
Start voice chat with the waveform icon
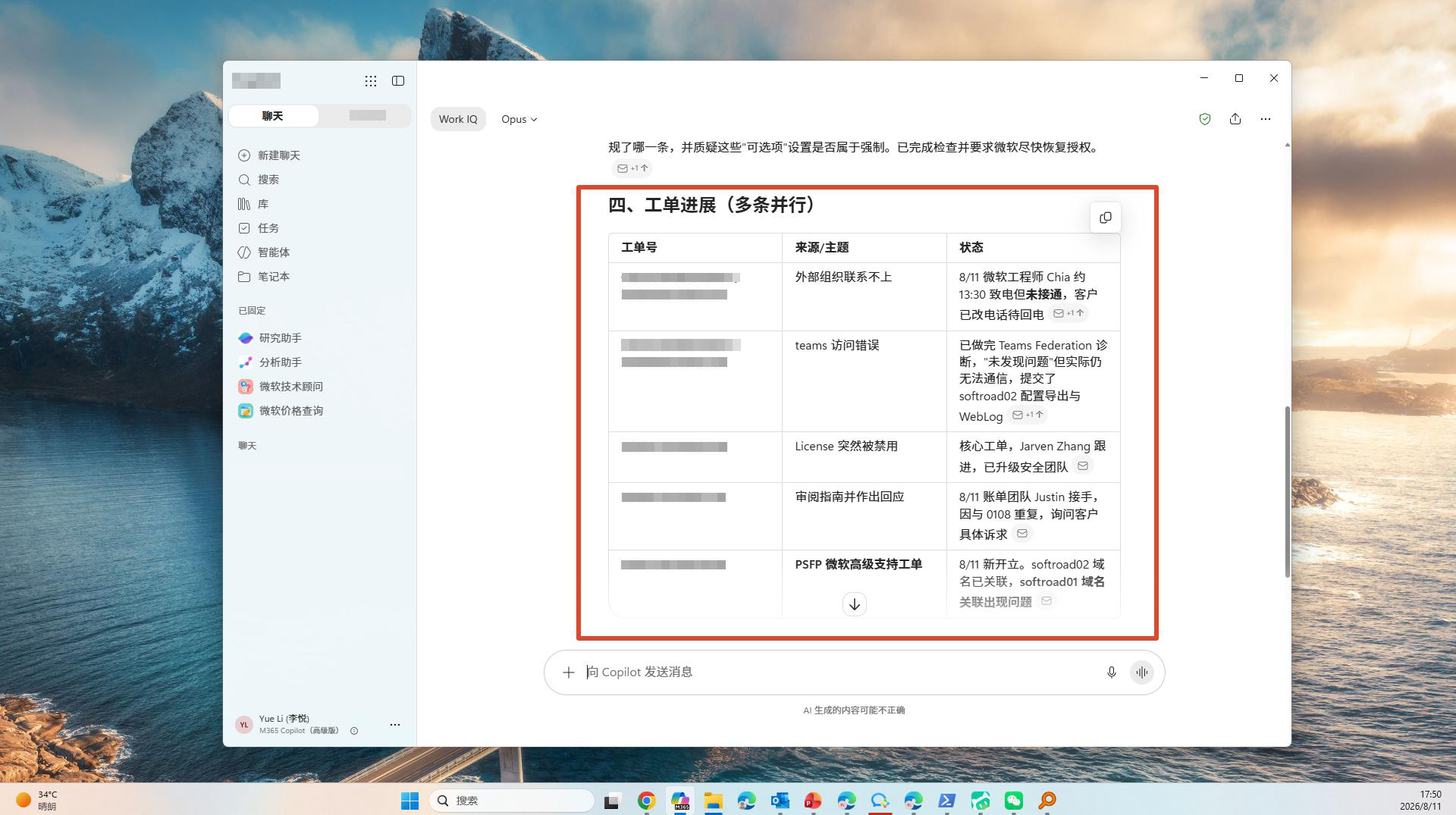coord(1142,672)
